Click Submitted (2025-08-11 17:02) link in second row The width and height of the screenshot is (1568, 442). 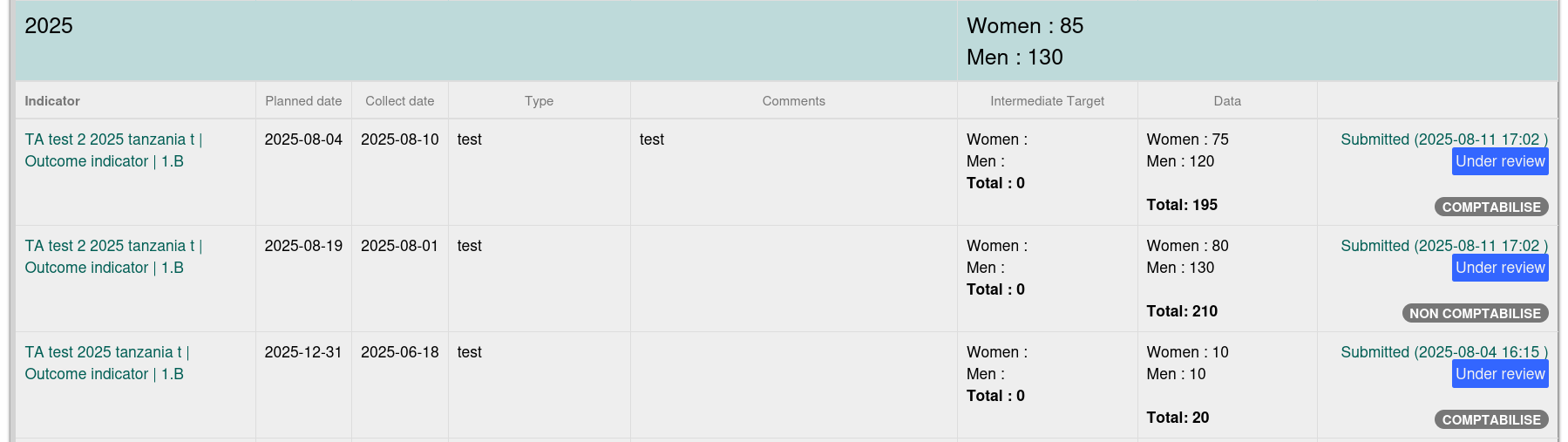[1444, 246]
